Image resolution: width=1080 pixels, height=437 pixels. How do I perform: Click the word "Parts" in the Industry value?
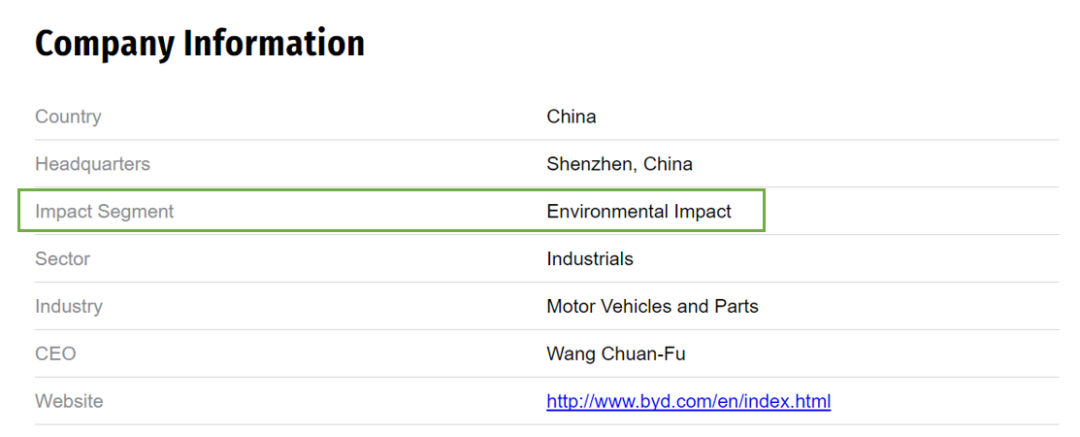point(737,306)
